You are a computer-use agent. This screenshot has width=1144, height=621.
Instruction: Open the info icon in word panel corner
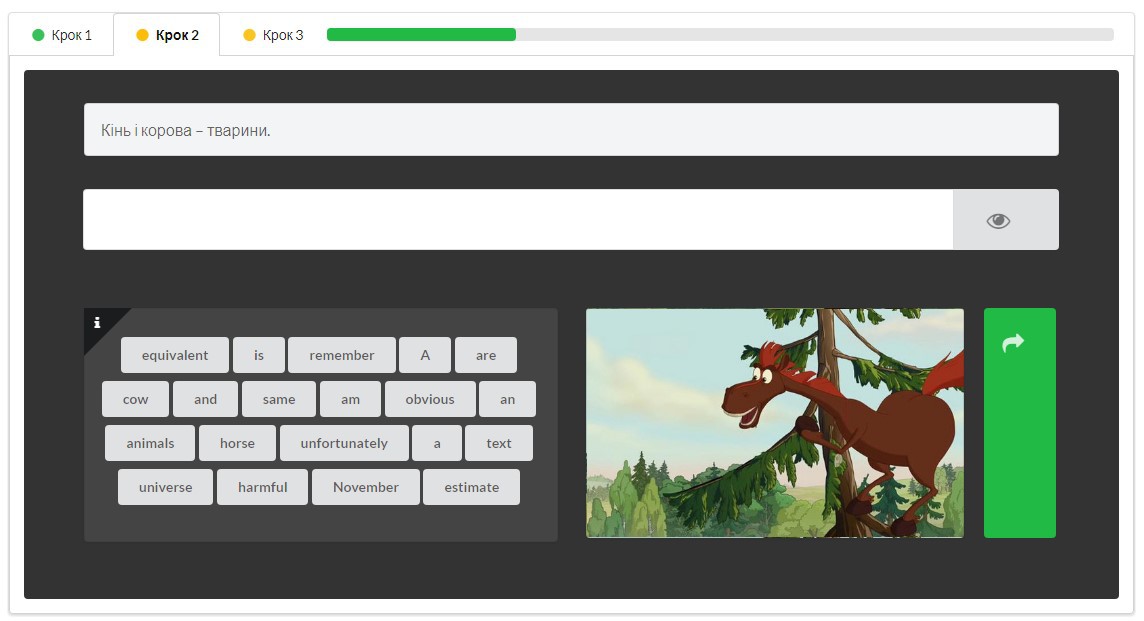pos(97,322)
